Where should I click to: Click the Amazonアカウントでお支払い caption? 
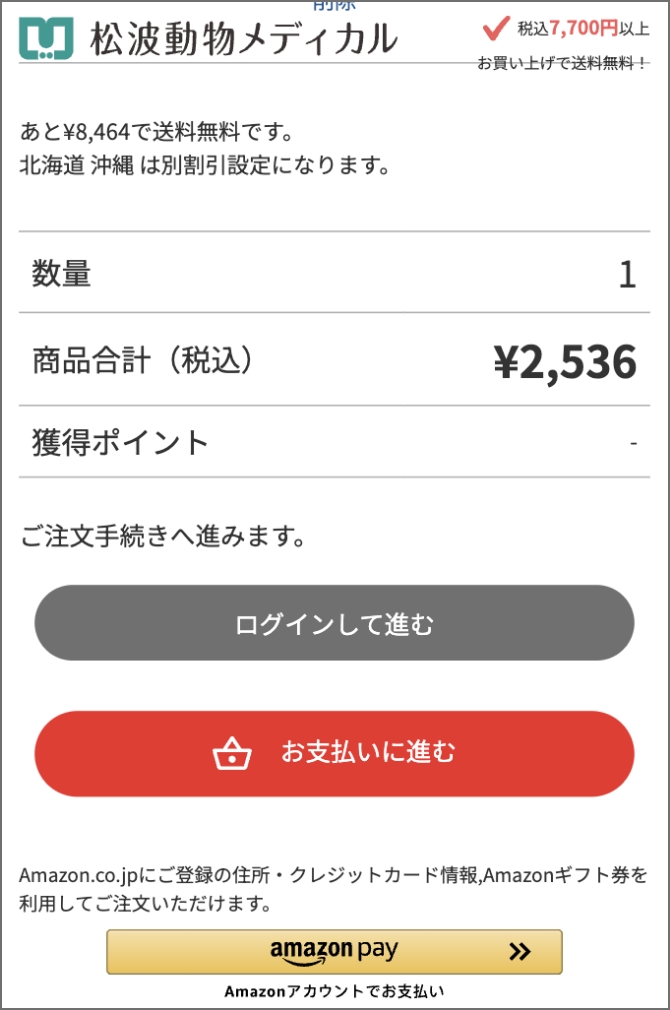click(x=334, y=991)
